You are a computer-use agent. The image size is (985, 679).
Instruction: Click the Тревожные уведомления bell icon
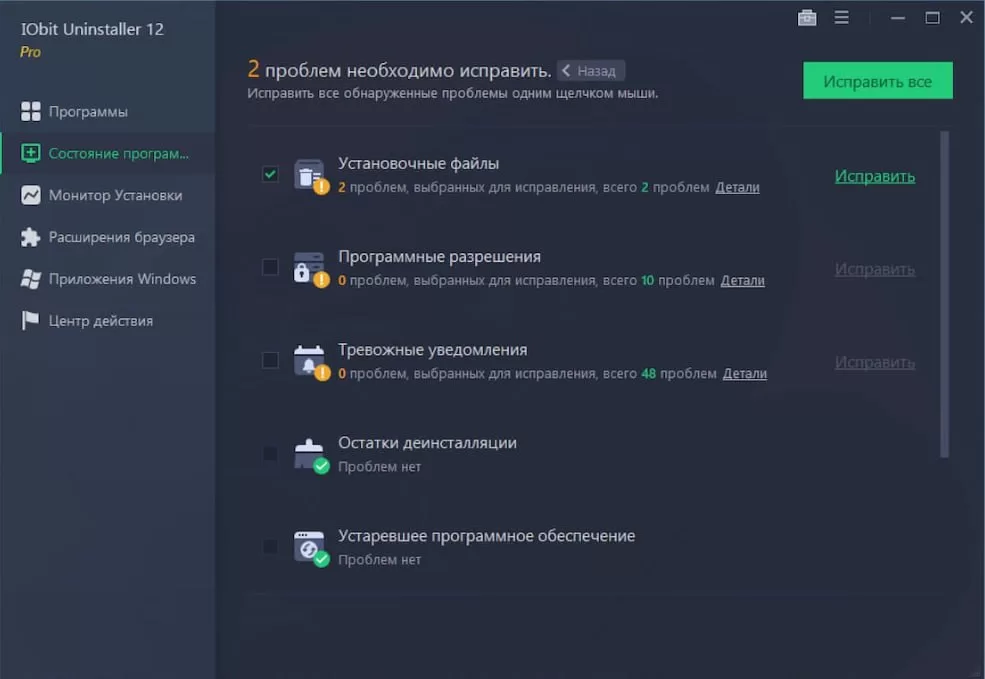(x=310, y=361)
